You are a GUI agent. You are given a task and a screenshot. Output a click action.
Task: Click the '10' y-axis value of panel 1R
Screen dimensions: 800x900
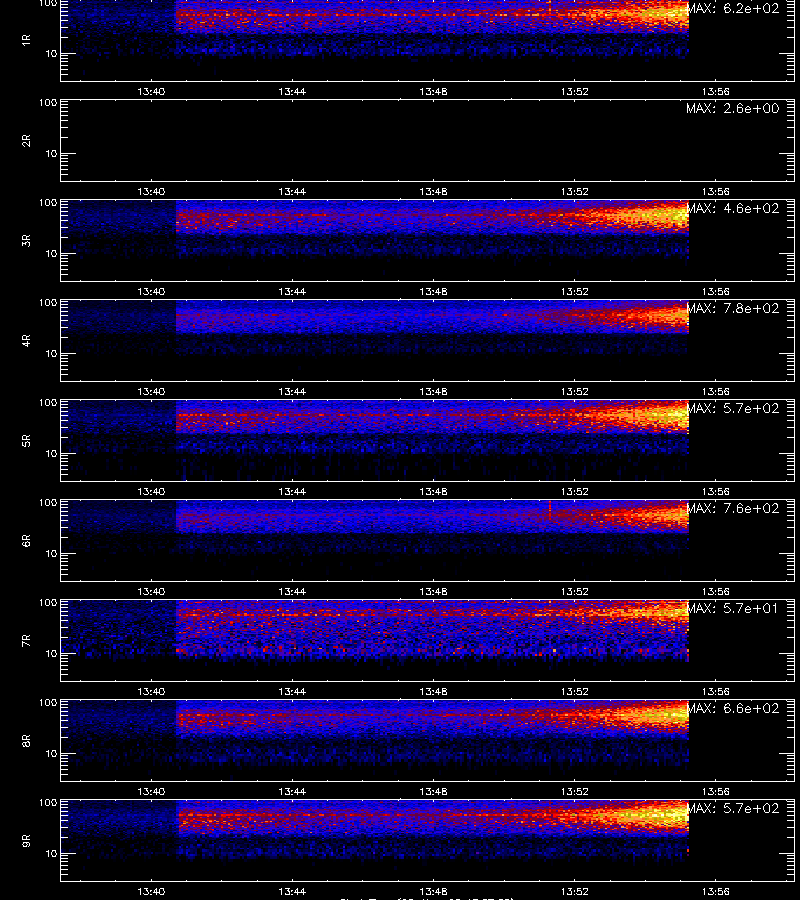pos(51,54)
